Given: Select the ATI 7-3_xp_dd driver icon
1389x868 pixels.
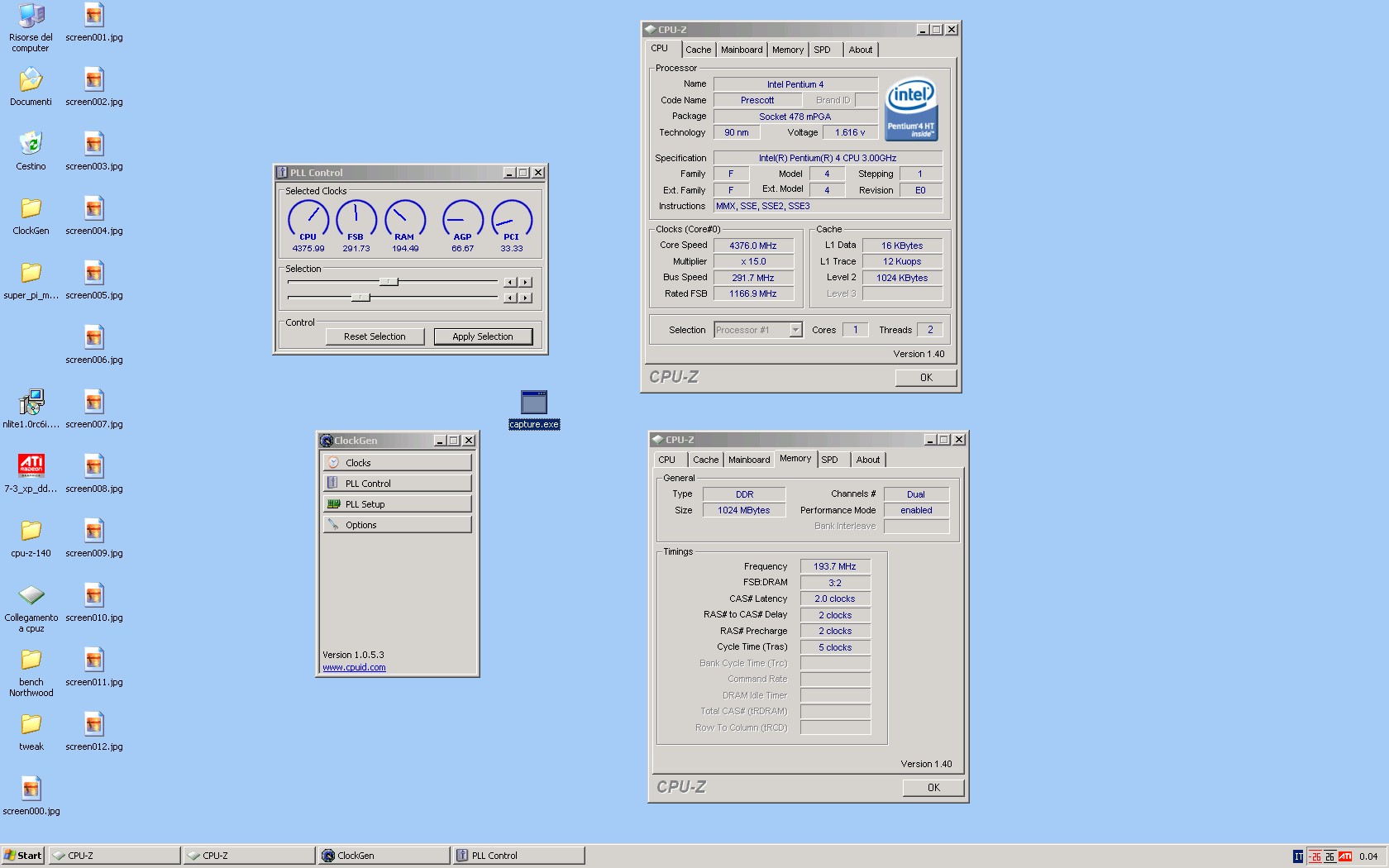Looking at the screenshot, I should pyautogui.click(x=31, y=465).
